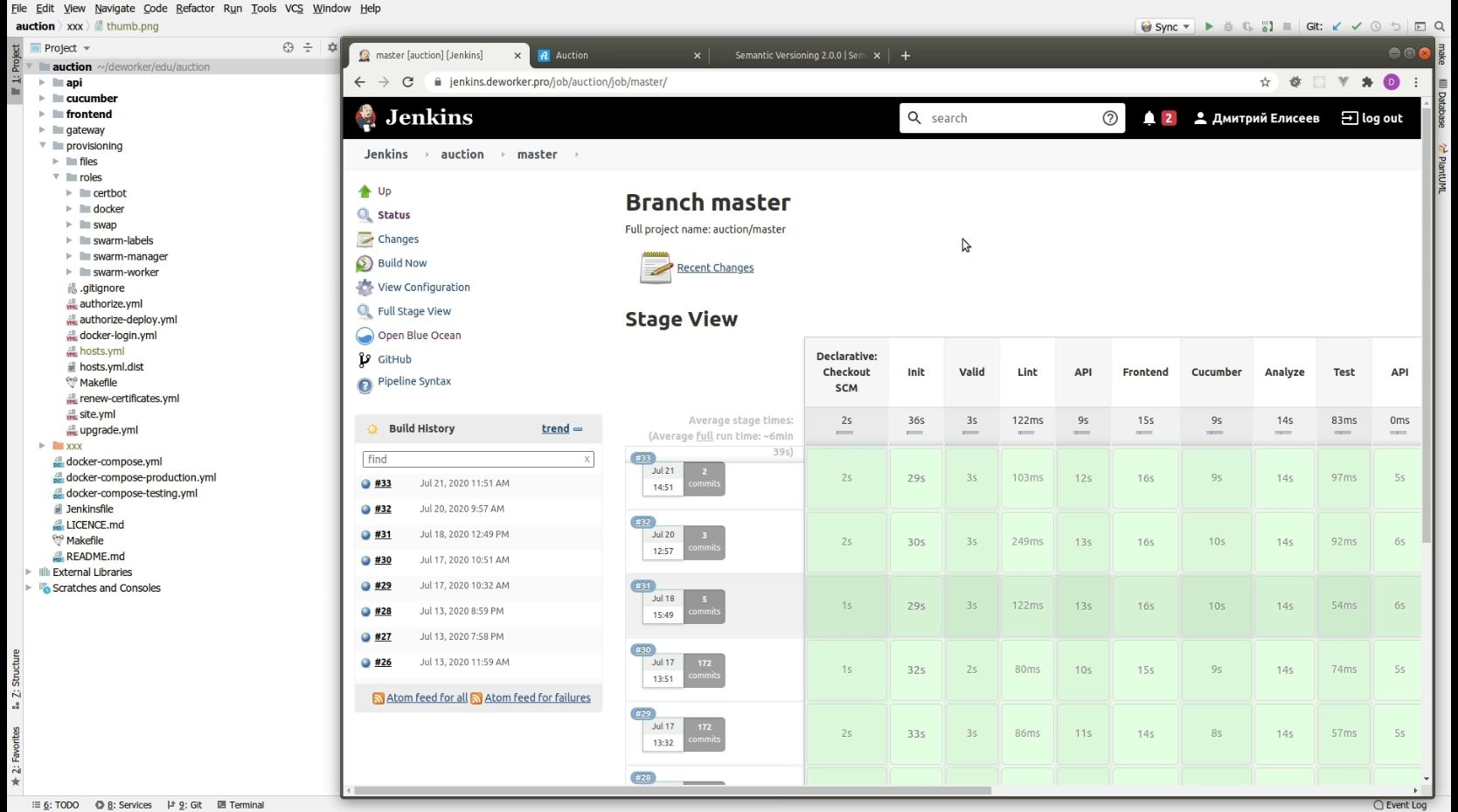Expand the certbot folder

pyautogui.click(x=69, y=192)
